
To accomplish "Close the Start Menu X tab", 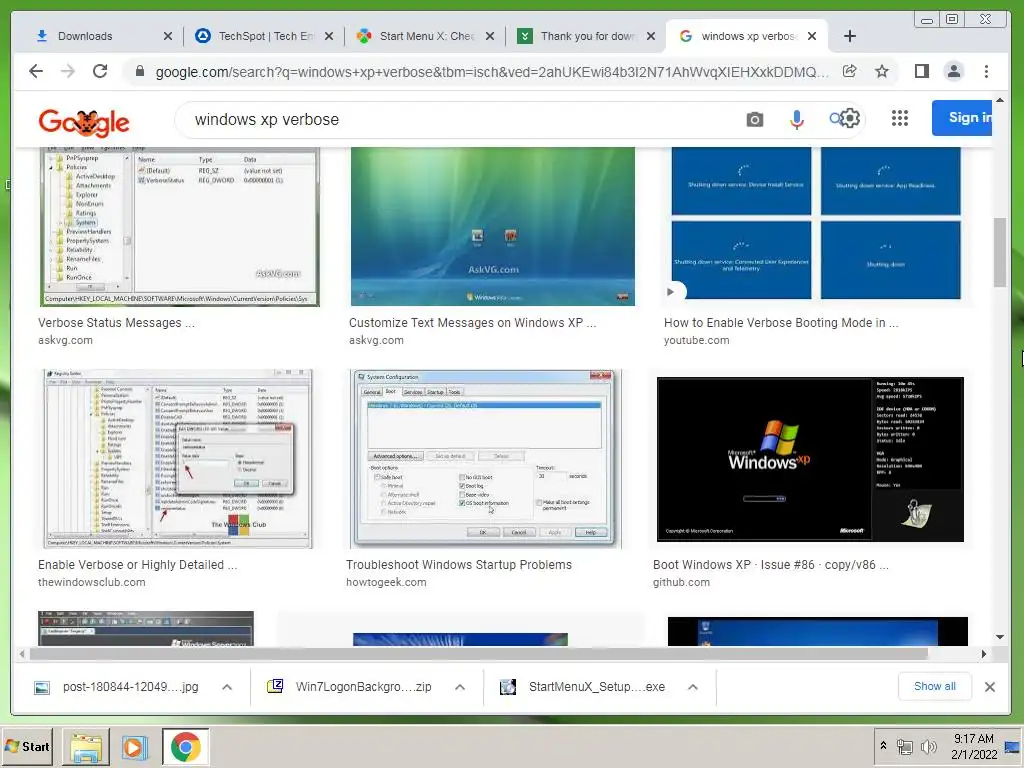I will click(490, 36).
